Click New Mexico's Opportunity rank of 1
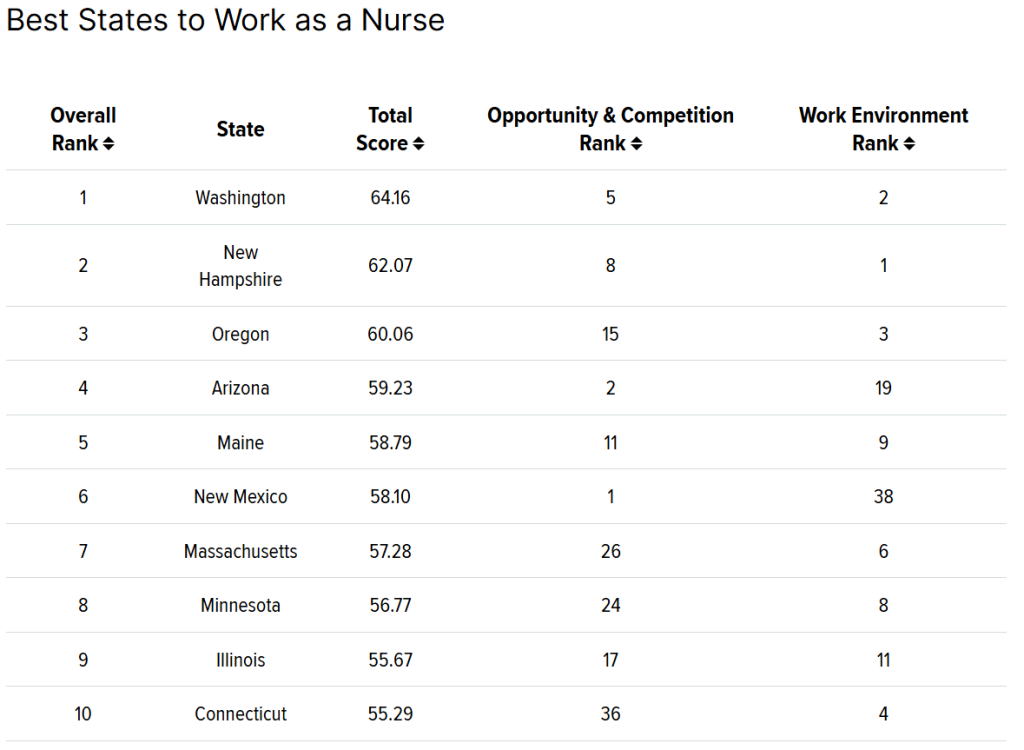 610,496
